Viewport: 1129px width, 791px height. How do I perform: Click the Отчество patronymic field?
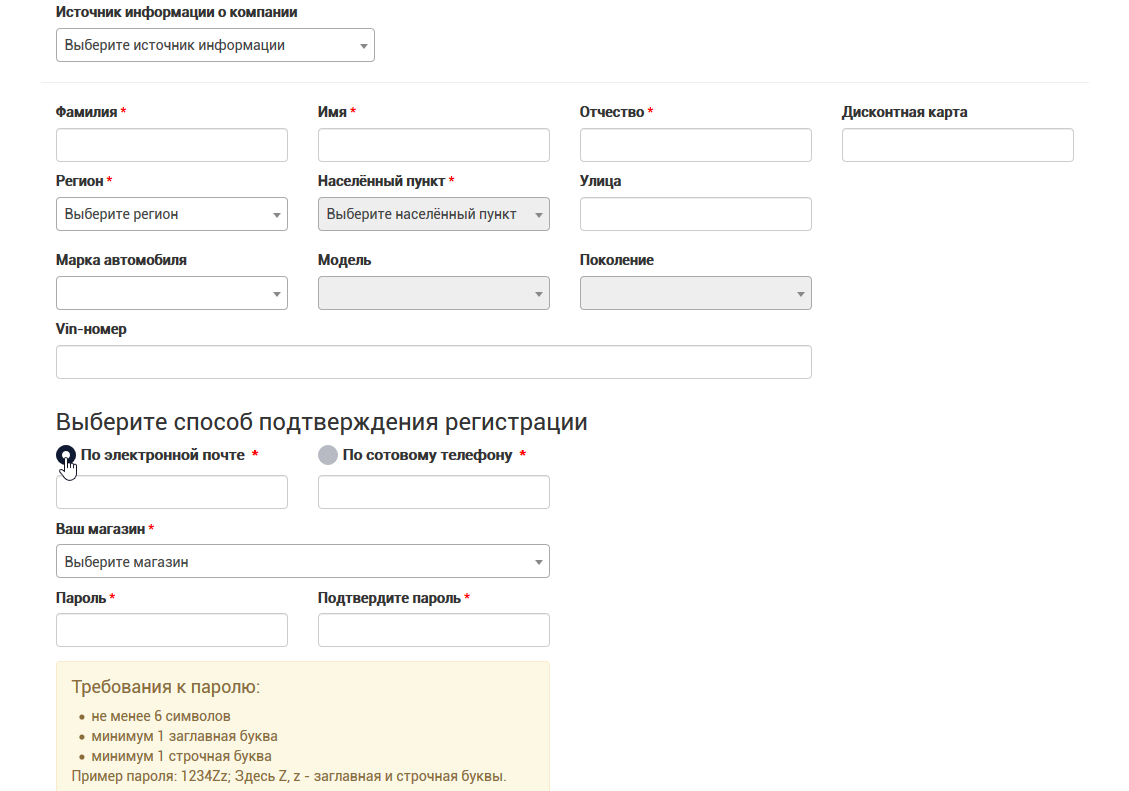point(695,145)
